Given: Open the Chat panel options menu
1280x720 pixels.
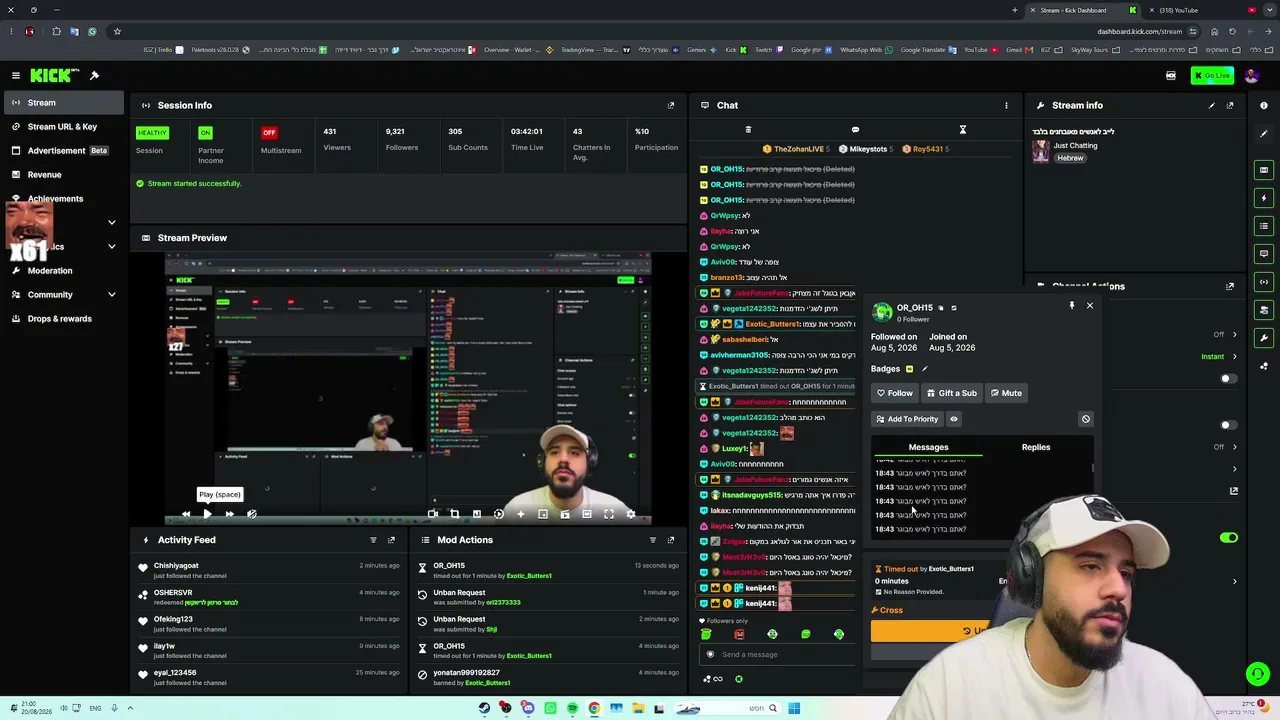Looking at the screenshot, I should (1006, 105).
